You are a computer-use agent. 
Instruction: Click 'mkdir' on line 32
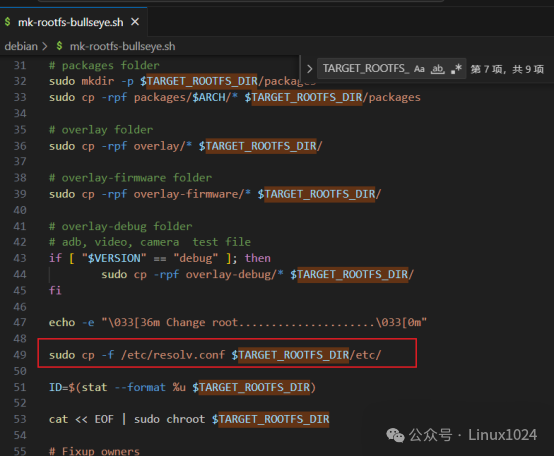click(98, 81)
